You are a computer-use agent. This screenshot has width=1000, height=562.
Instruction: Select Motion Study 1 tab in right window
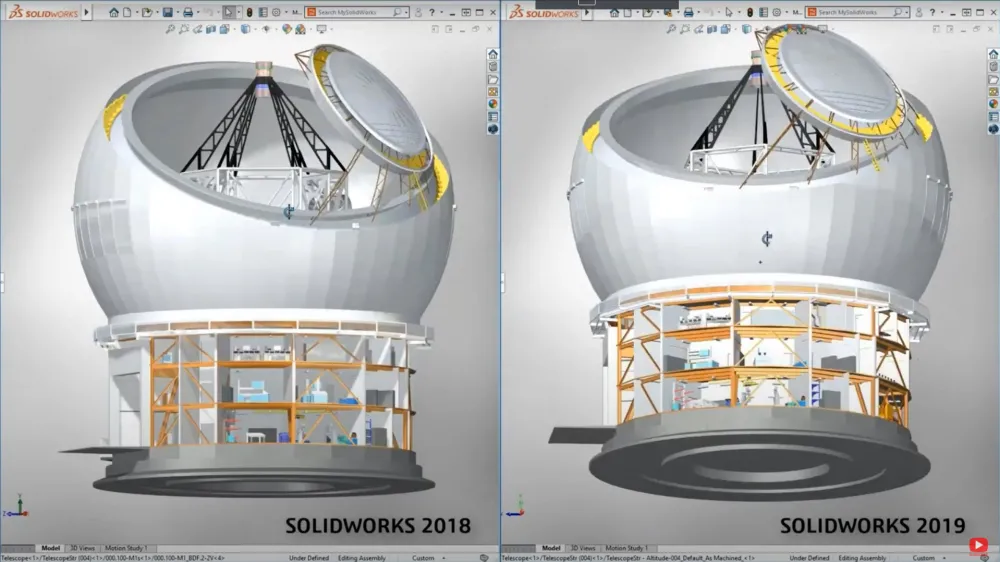pyautogui.click(x=626, y=548)
